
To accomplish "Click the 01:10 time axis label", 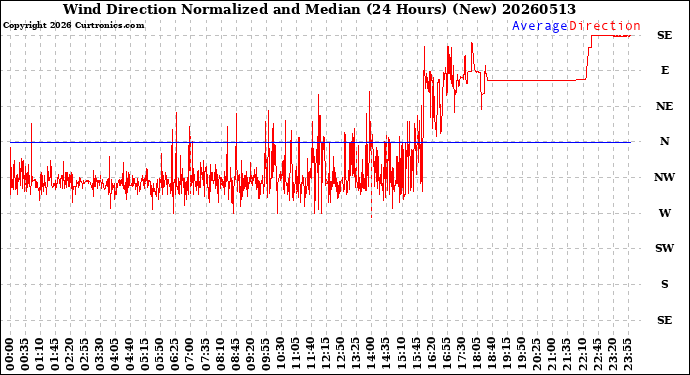I will [40, 354].
